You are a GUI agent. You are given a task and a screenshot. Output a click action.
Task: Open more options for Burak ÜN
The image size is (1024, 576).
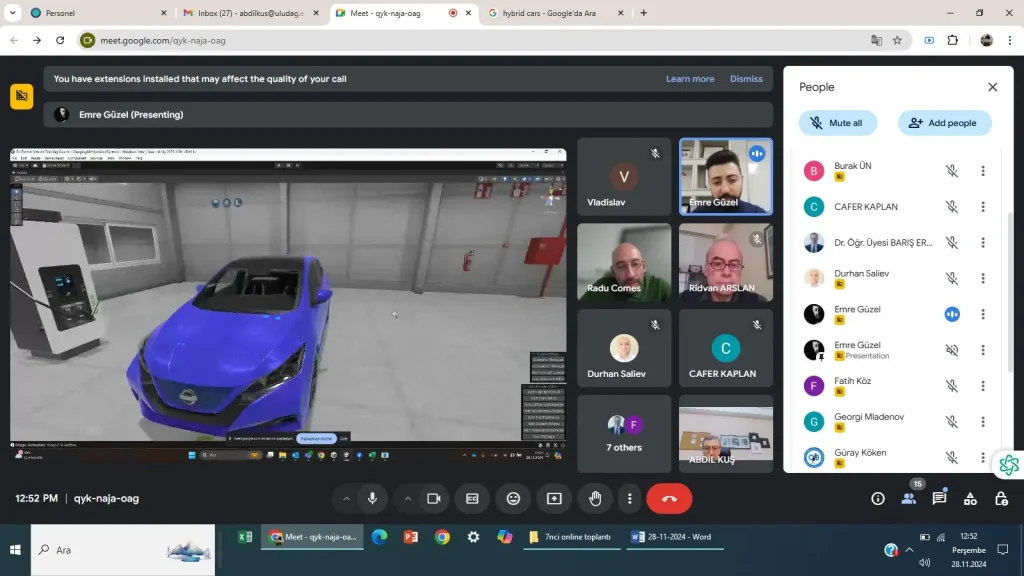click(x=983, y=171)
